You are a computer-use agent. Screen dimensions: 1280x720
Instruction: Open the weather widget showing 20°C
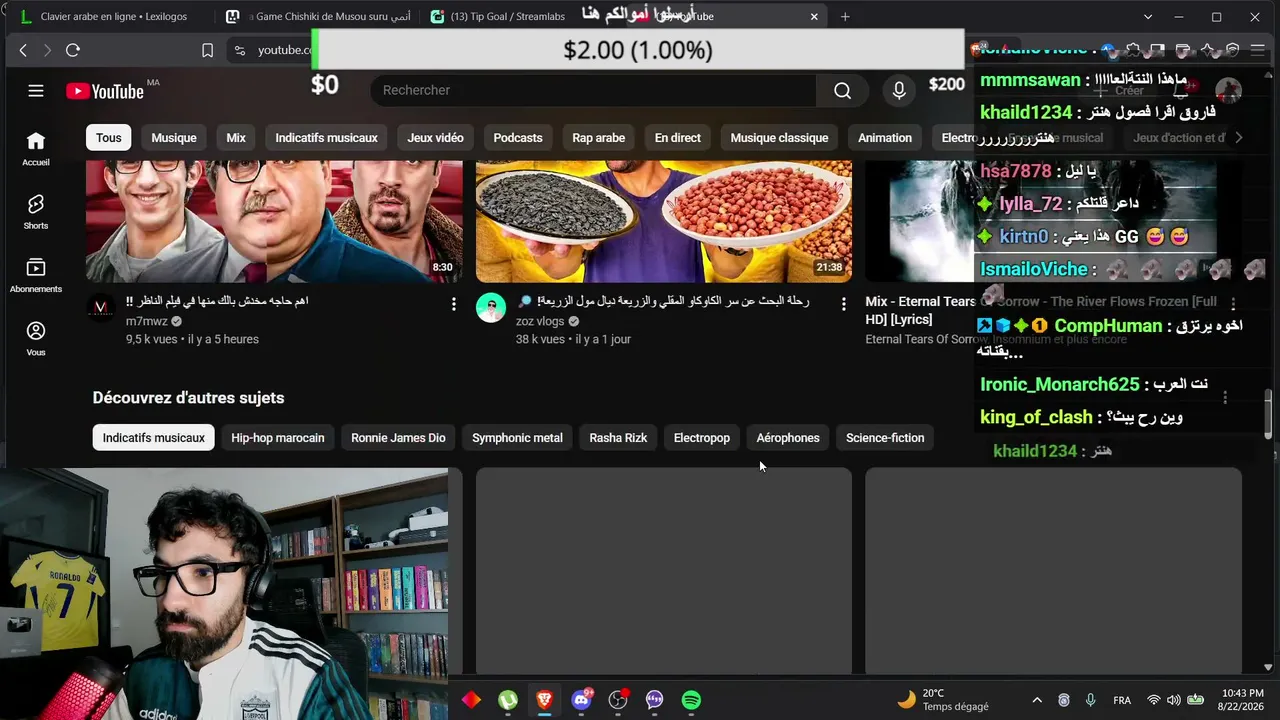pyautogui.click(x=943, y=700)
